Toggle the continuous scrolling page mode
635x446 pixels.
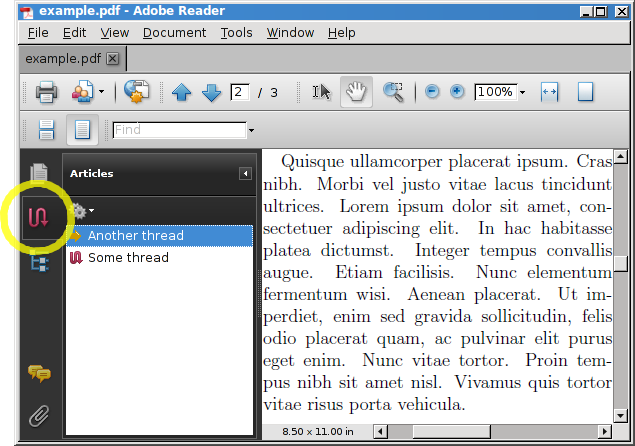pyautogui.click(x=83, y=130)
